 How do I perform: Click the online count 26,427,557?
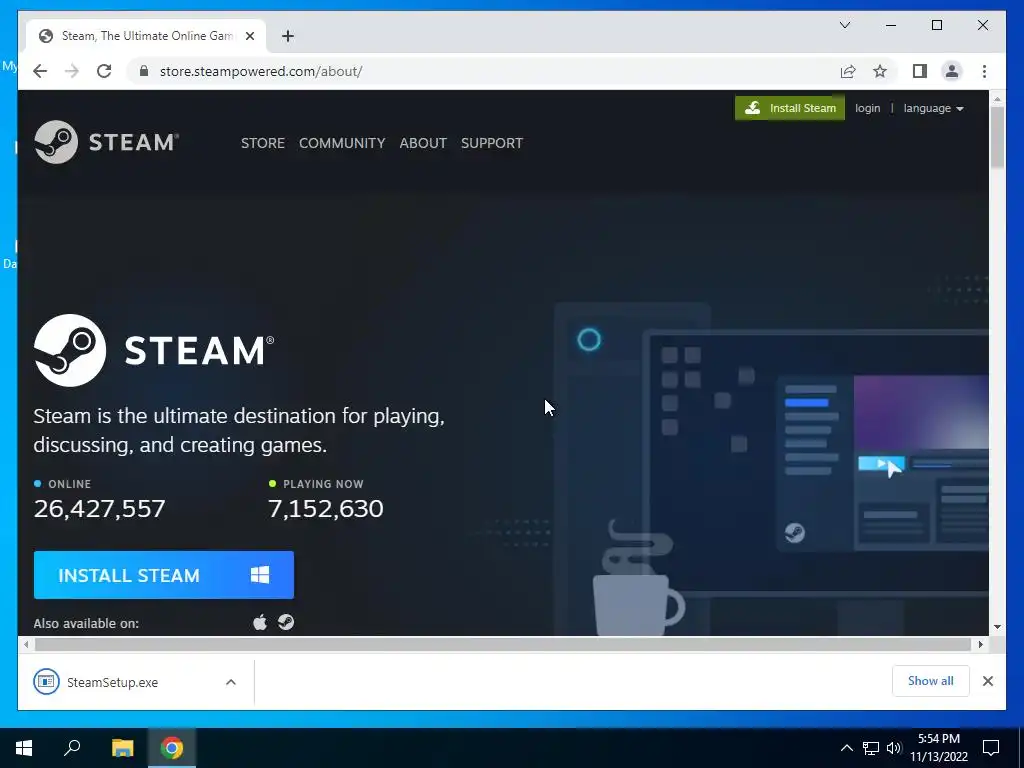(99, 509)
